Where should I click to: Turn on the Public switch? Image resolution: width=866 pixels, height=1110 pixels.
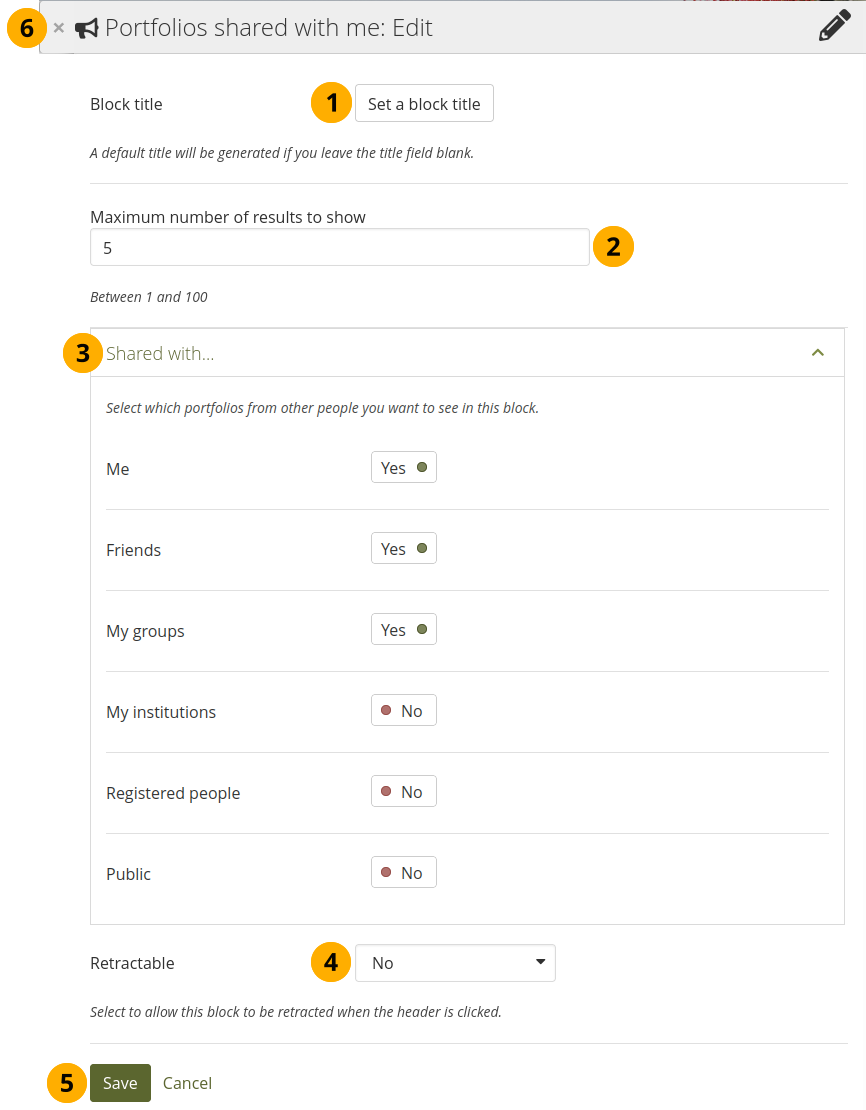pyautogui.click(x=403, y=873)
